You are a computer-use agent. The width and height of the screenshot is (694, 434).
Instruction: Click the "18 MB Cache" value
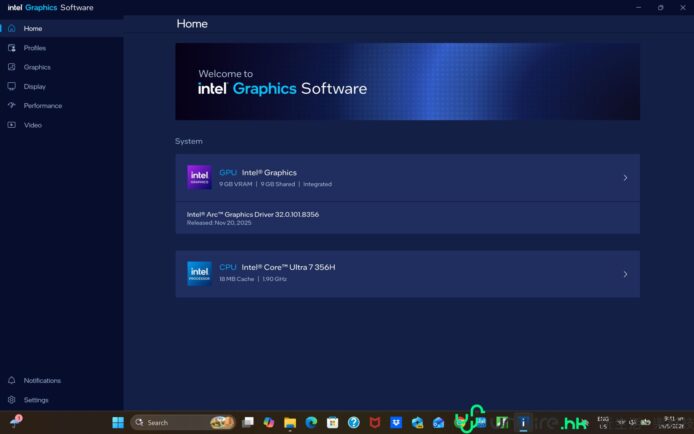pos(237,279)
